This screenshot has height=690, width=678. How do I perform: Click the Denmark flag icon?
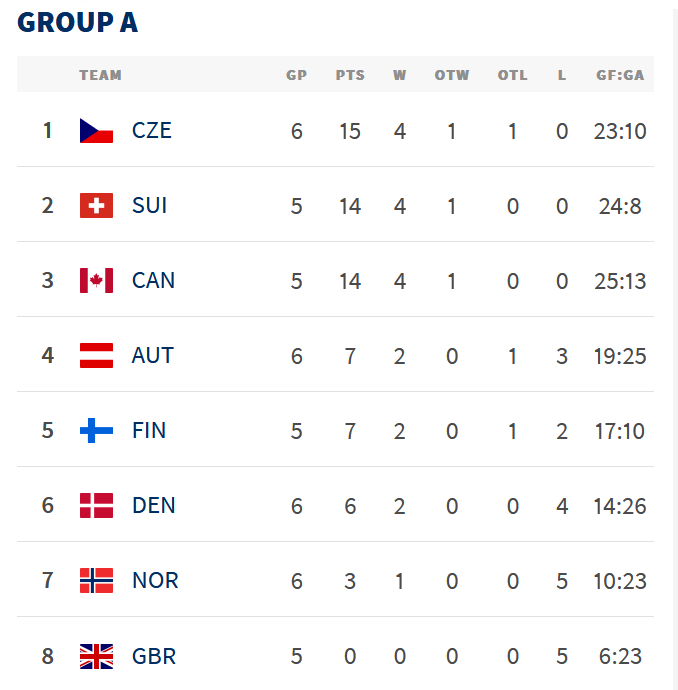[96, 506]
